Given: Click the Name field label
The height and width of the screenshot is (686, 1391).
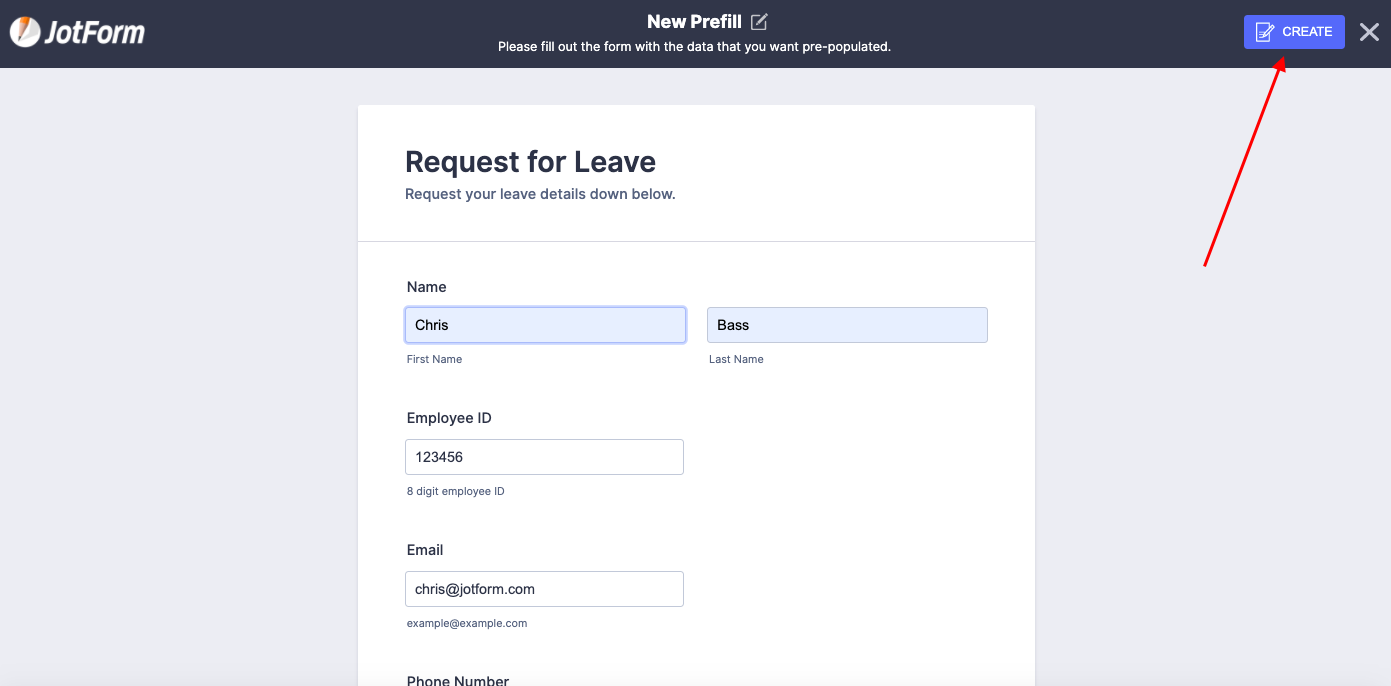Looking at the screenshot, I should (426, 287).
